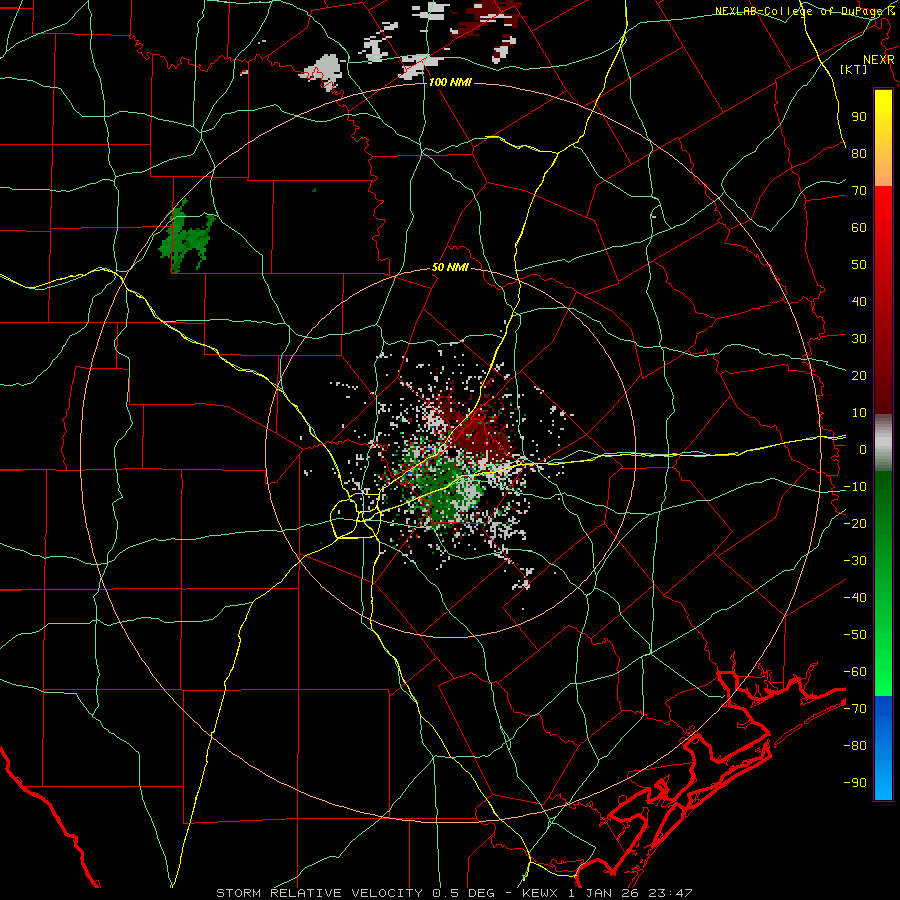Click the "-70" value on the velocity scale

[x=855, y=708]
